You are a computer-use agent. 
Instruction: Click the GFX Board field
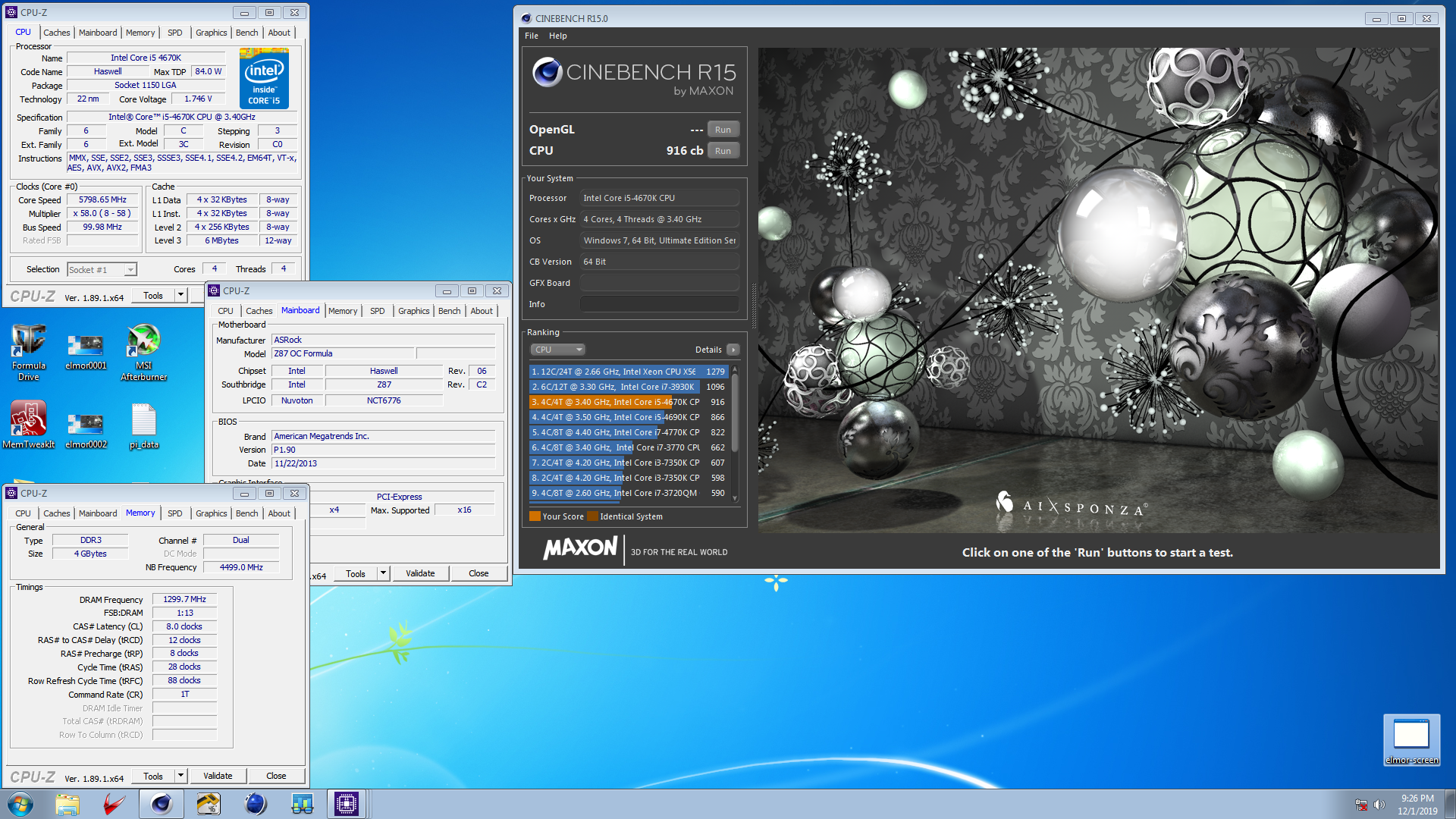coord(659,283)
